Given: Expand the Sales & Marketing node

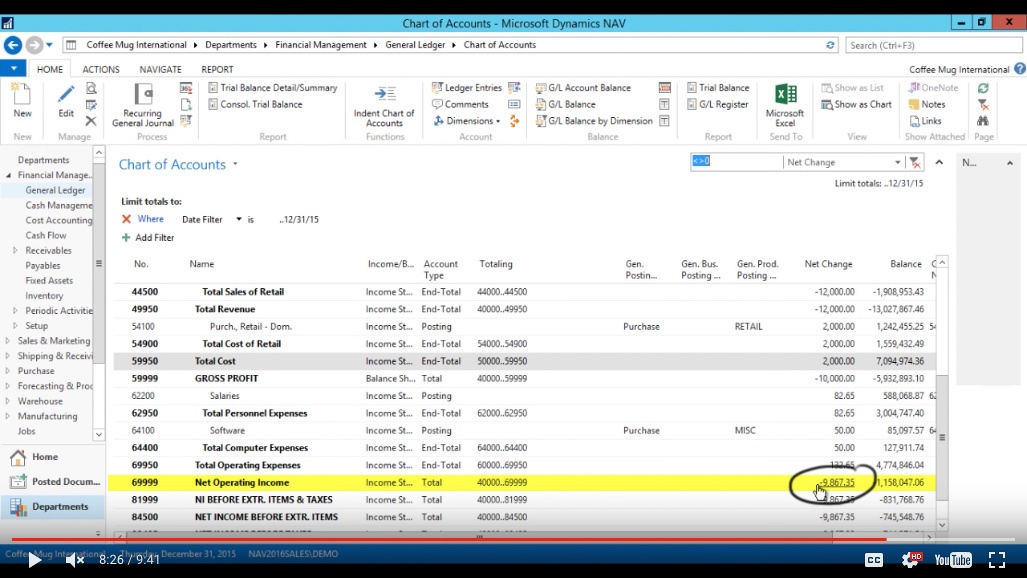Looking at the screenshot, I should [7, 341].
